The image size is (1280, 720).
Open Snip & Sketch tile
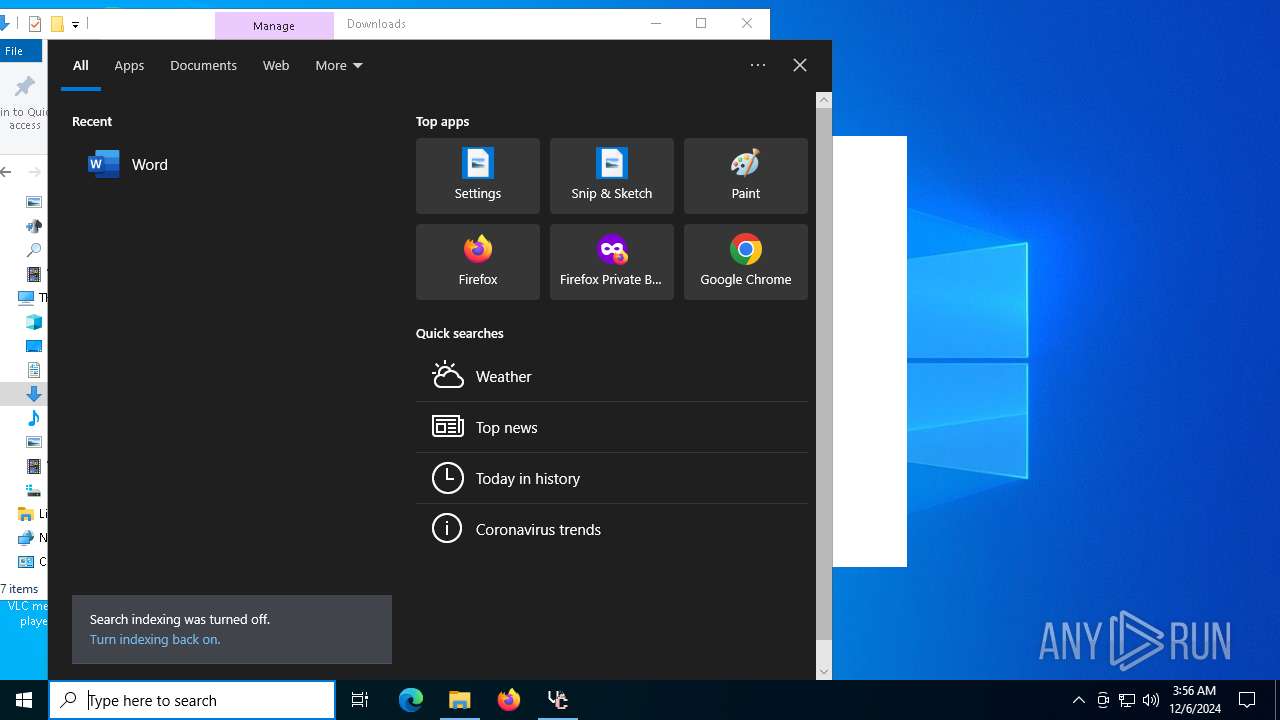point(612,176)
